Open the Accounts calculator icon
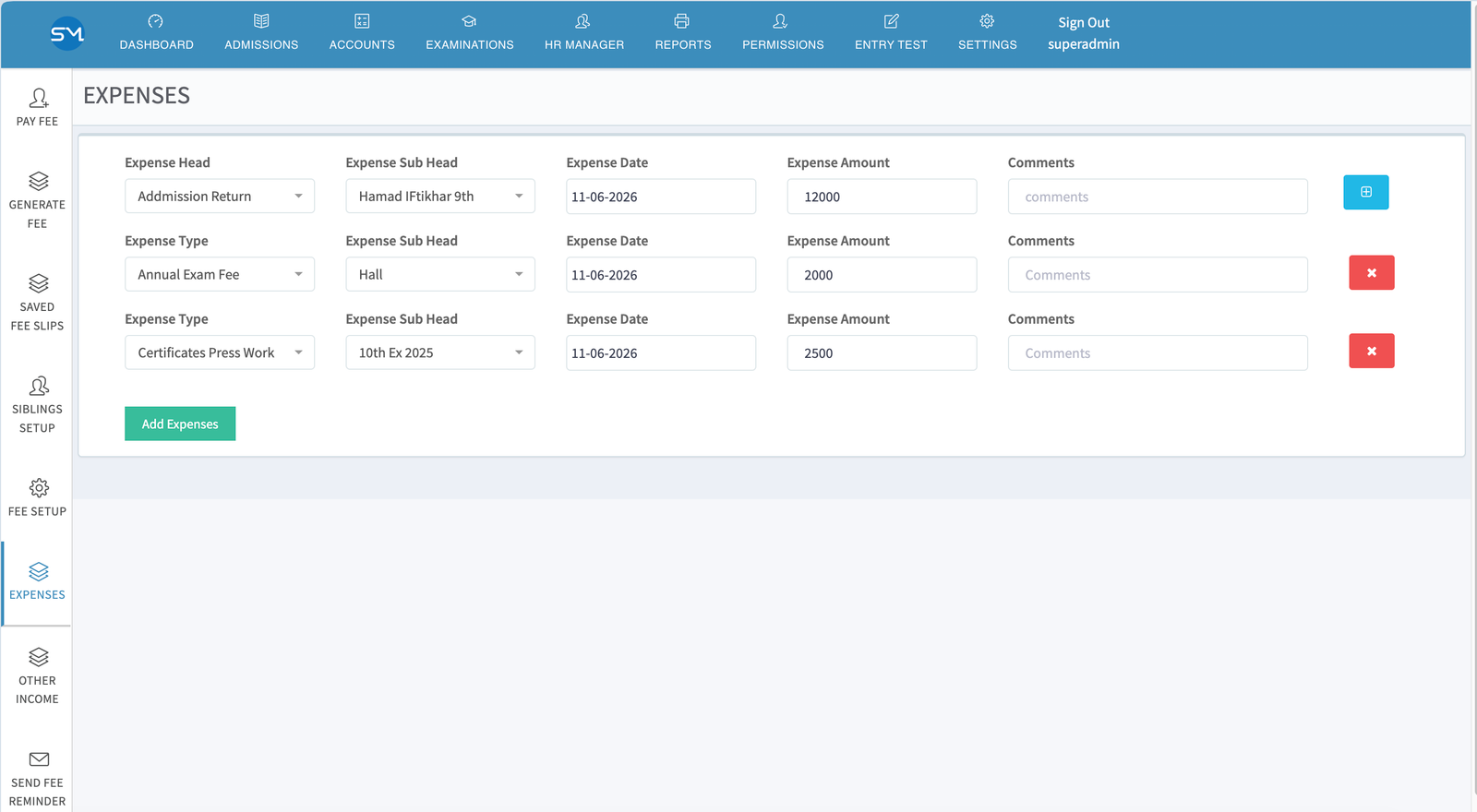 [x=362, y=21]
